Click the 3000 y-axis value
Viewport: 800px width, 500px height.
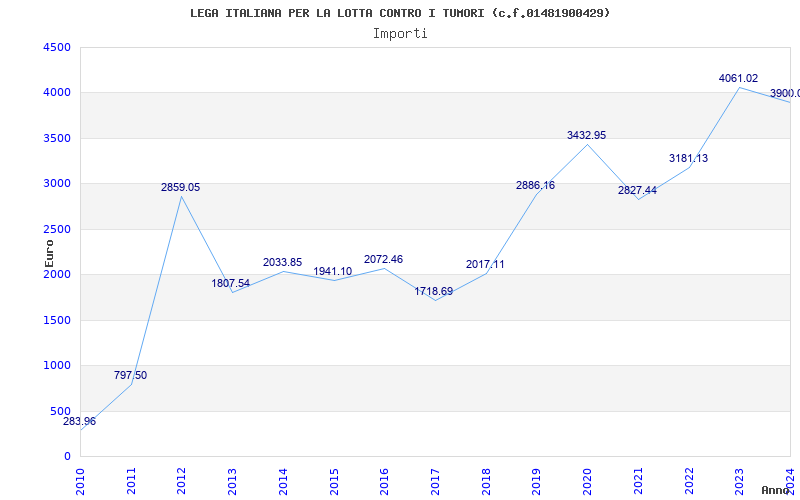[x=57, y=184]
